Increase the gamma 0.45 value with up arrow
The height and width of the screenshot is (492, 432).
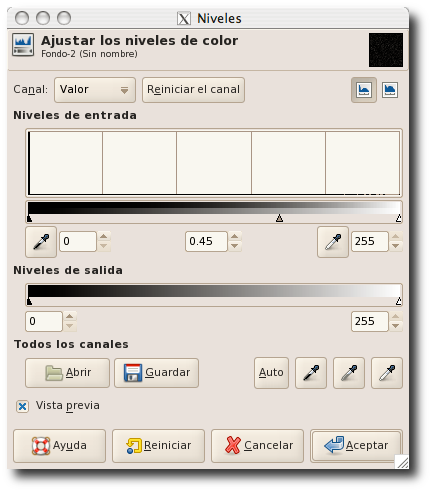(x=235, y=236)
